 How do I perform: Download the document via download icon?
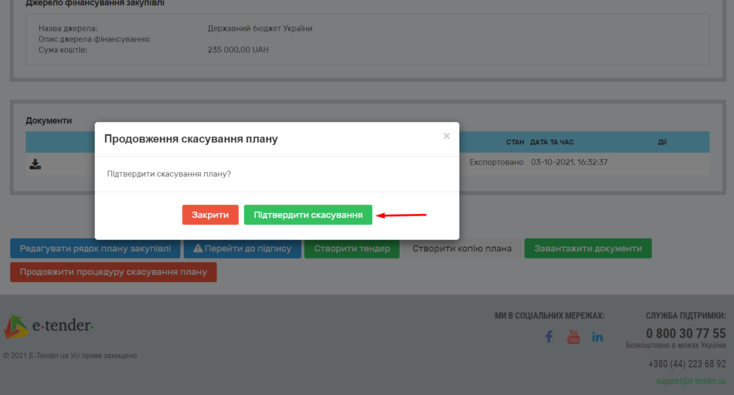[x=35, y=164]
